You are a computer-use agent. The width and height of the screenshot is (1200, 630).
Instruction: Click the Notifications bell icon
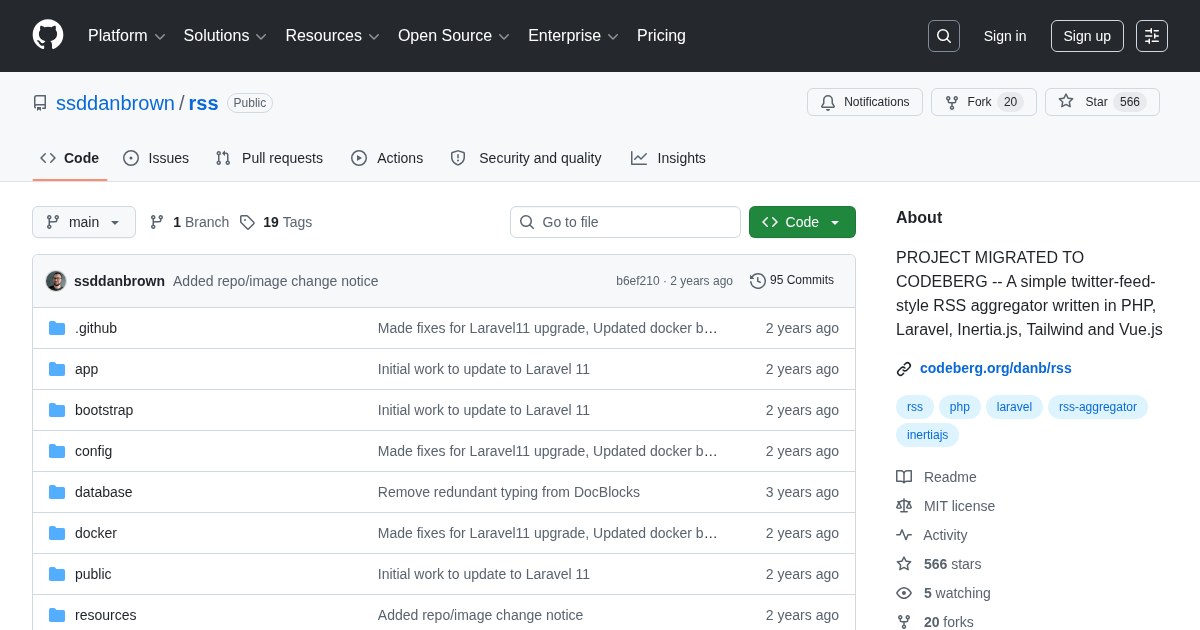pyautogui.click(x=828, y=102)
